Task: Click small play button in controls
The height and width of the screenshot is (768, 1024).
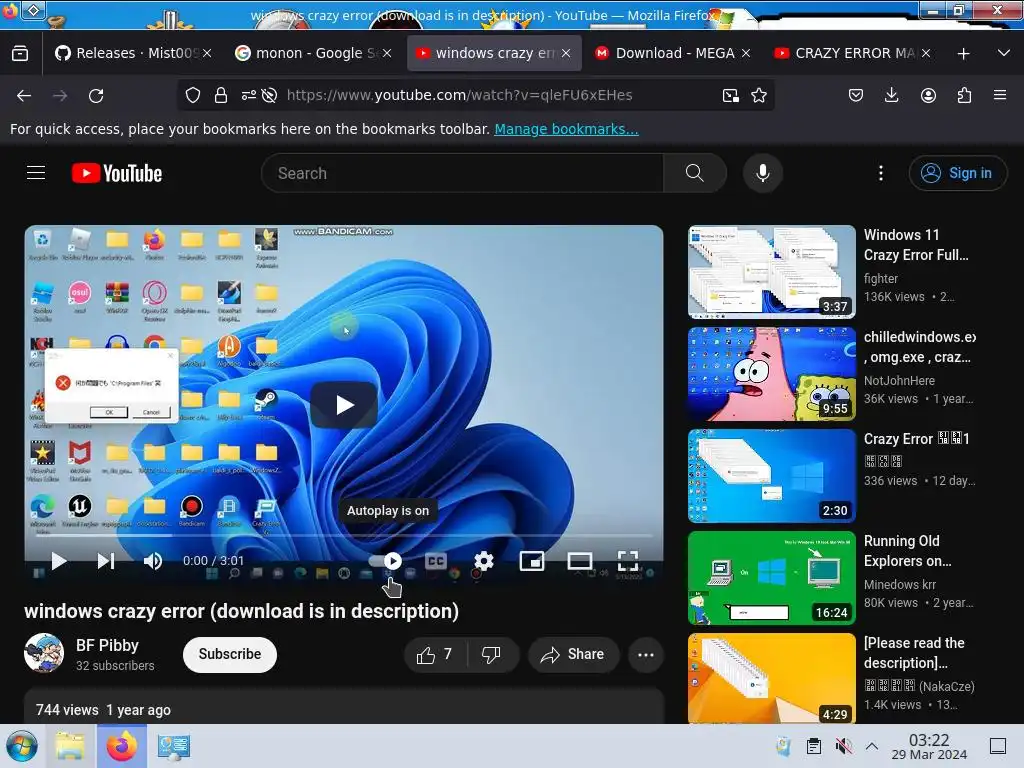Action: (x=59, y=561)
